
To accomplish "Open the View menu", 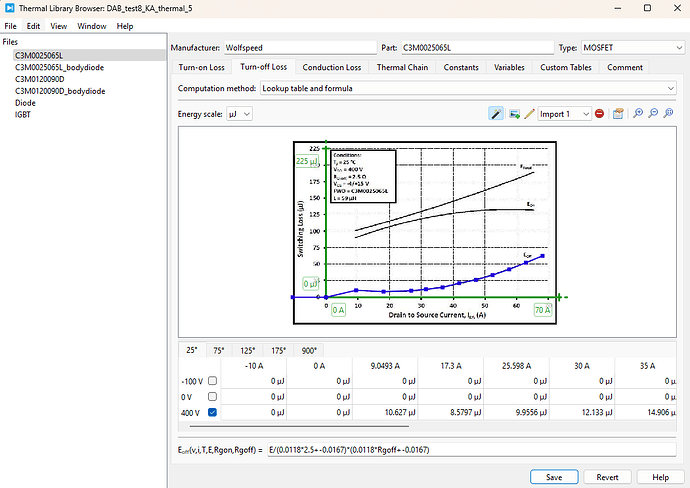I will (59, 26).
